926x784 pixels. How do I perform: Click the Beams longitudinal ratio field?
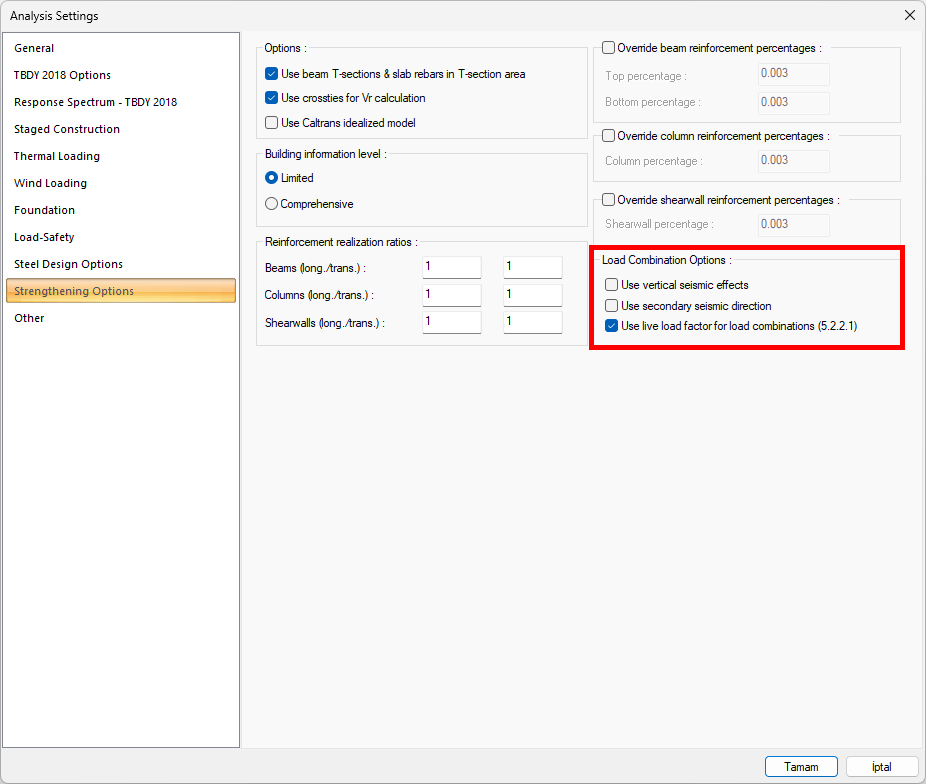451,267
